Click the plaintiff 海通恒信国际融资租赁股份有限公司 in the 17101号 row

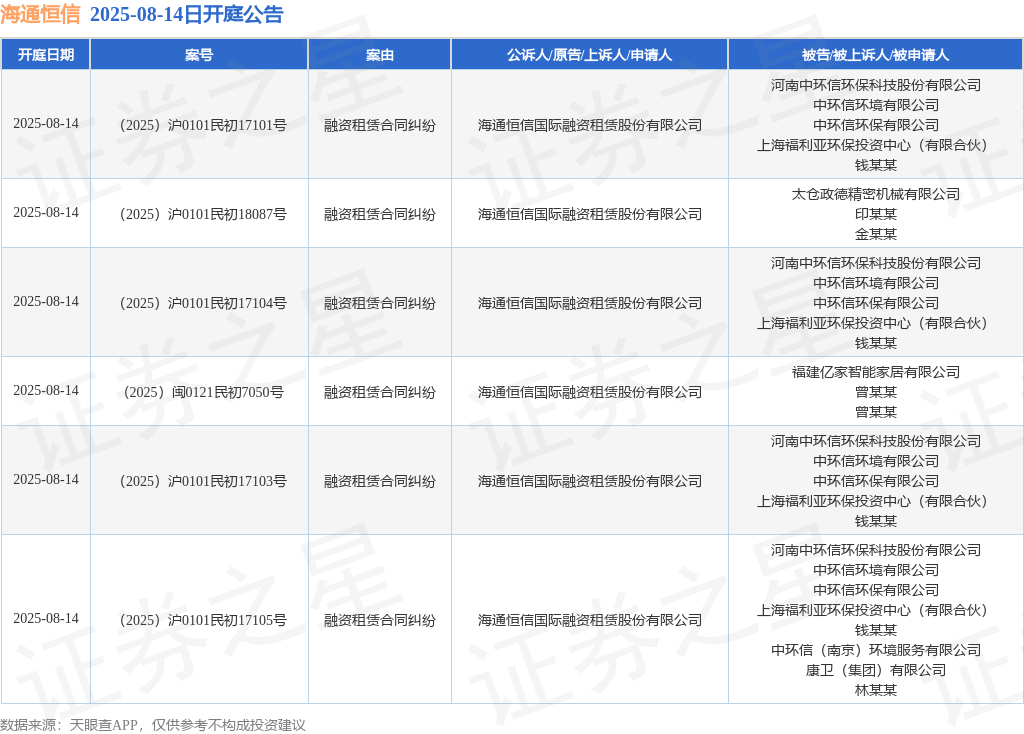pyautogui.click(x=590, y=125)
